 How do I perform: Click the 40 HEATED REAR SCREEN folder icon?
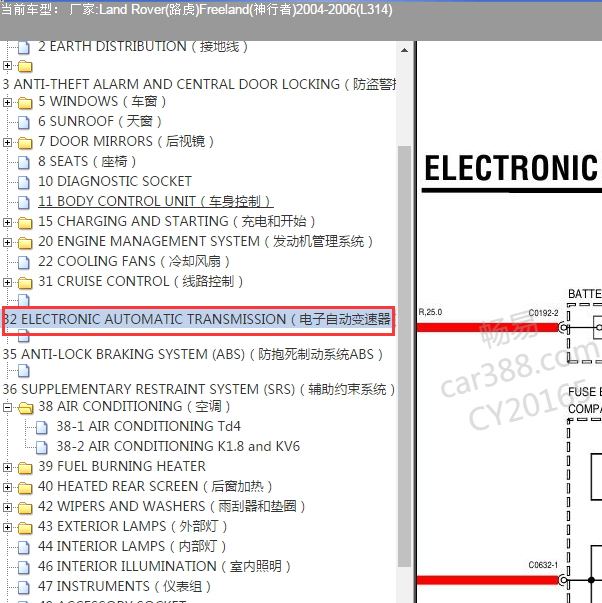coord(25,488)
